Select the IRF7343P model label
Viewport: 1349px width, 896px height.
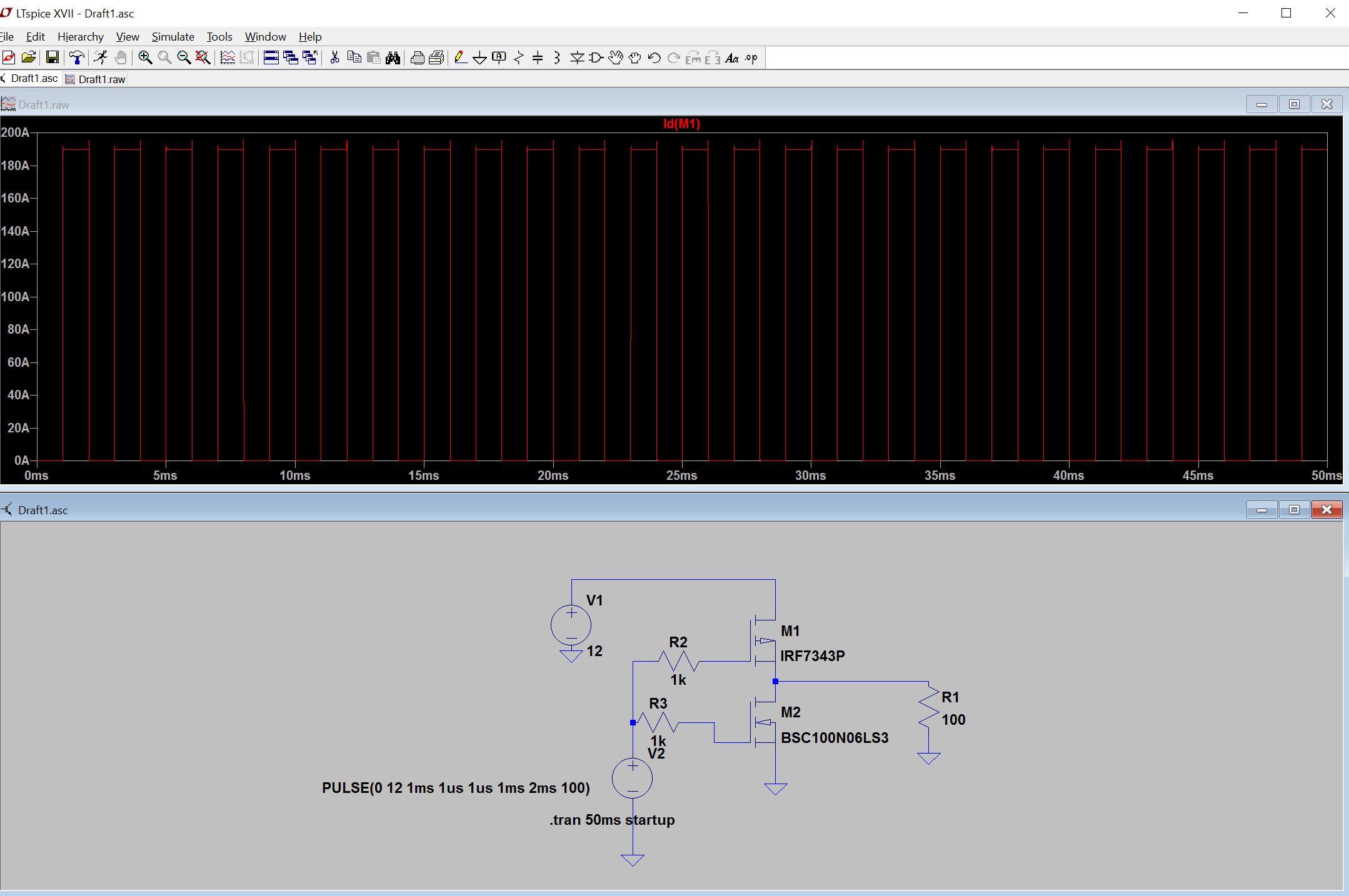813,656
